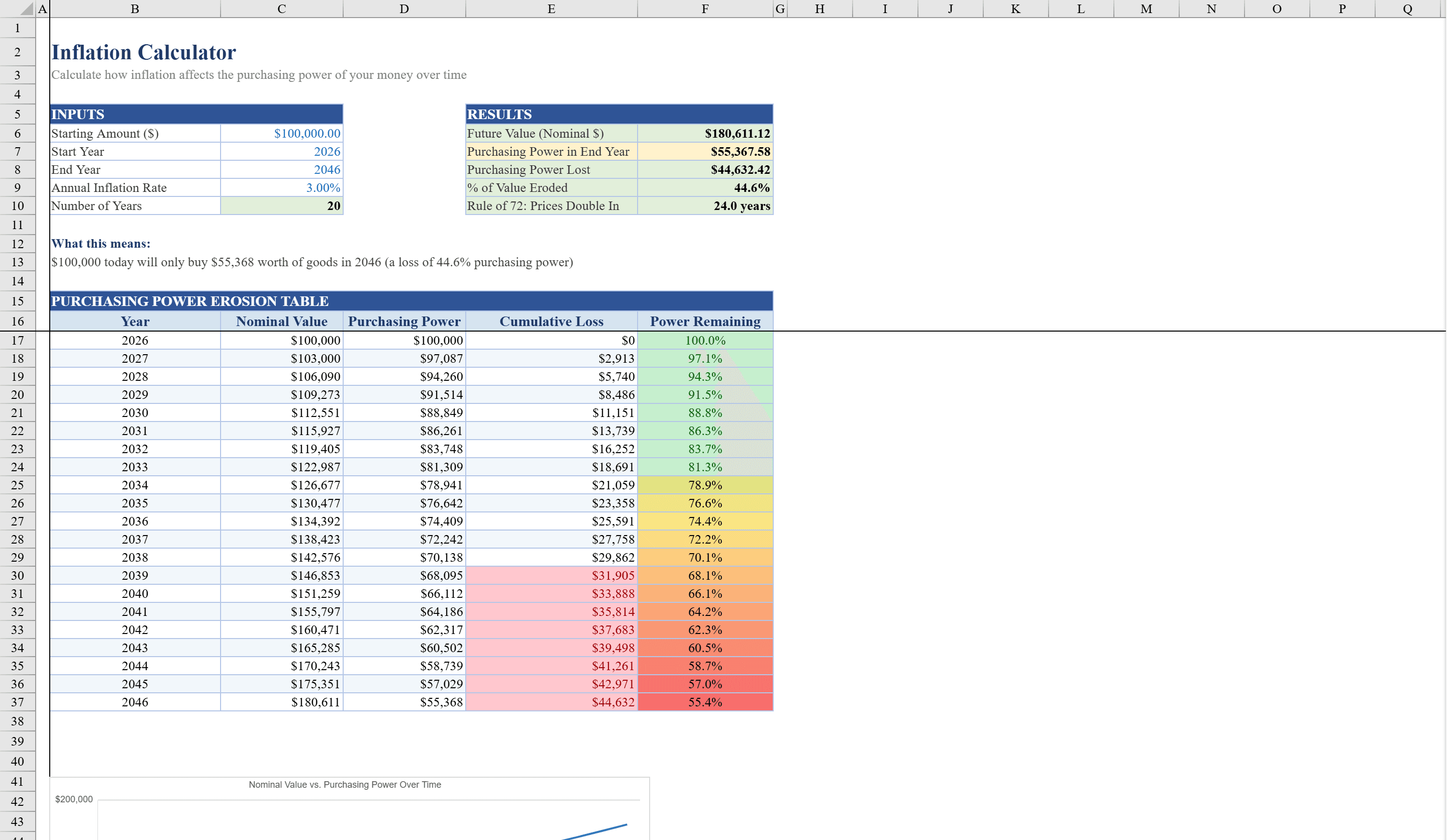
Task: Click row 37 header to select the row
Action: point(18,702)
